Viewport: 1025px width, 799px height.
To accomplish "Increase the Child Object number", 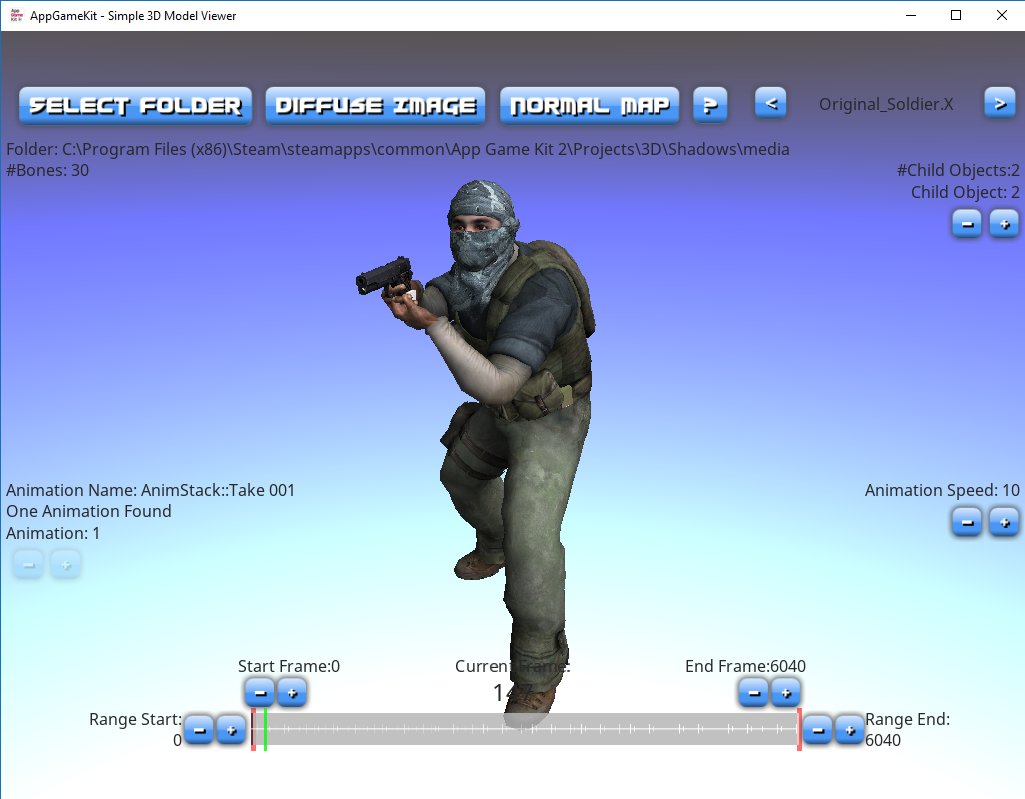I will coord(1004,224).
